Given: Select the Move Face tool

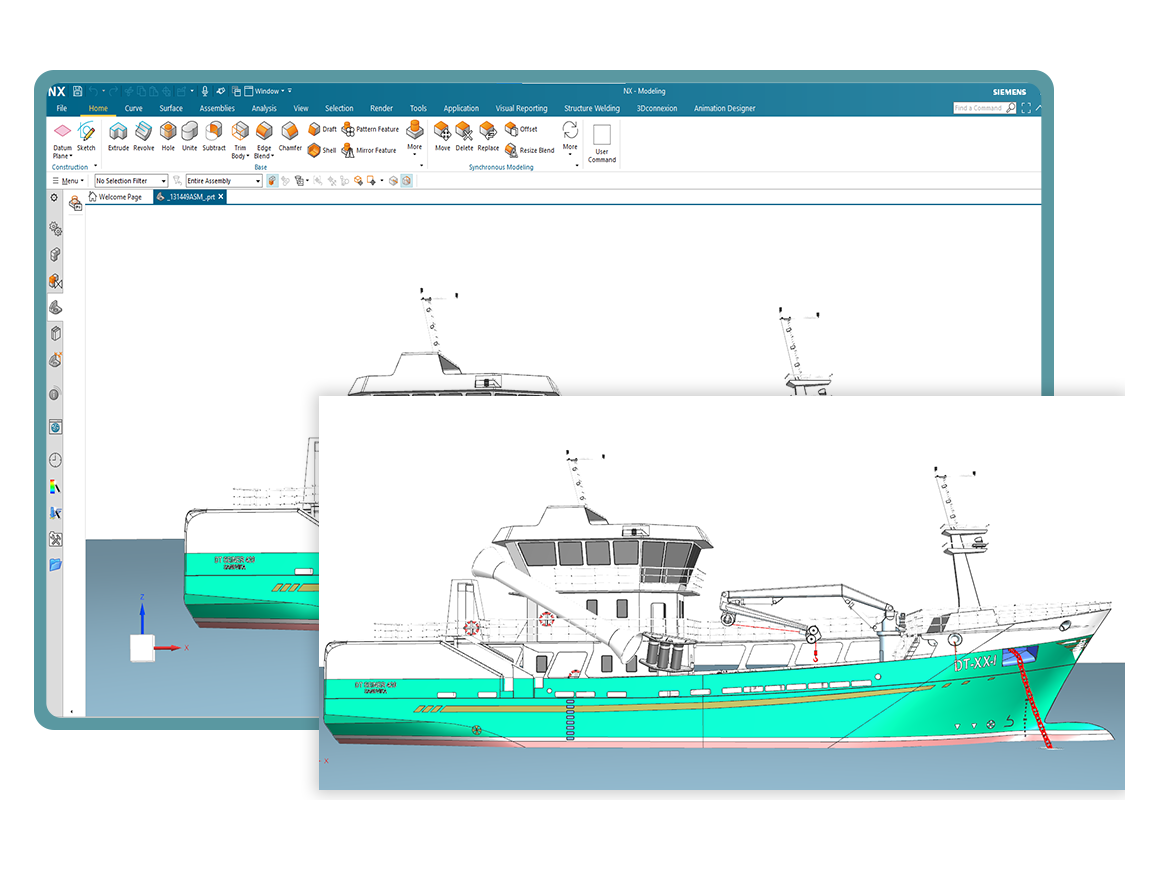Looking at the screenshot, I should point(442,138).
